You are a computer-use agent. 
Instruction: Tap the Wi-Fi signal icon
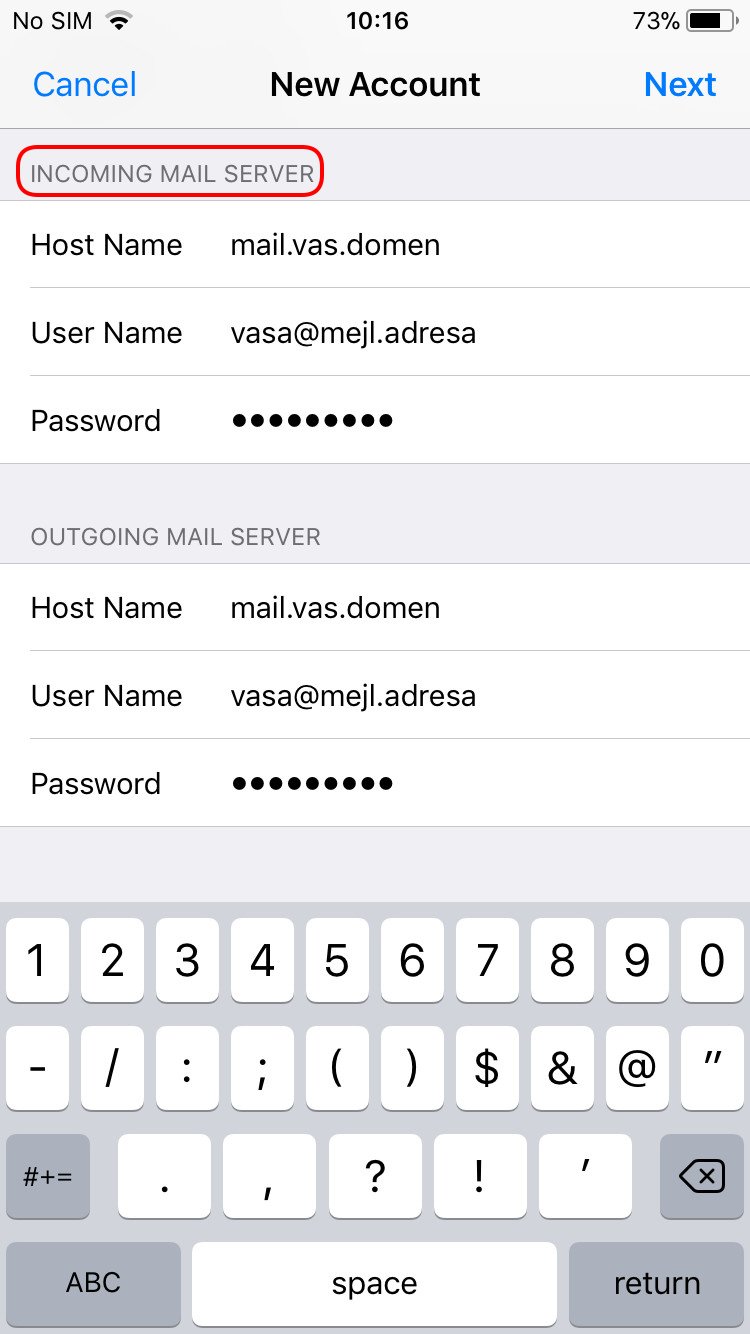[x=120, y=21]
